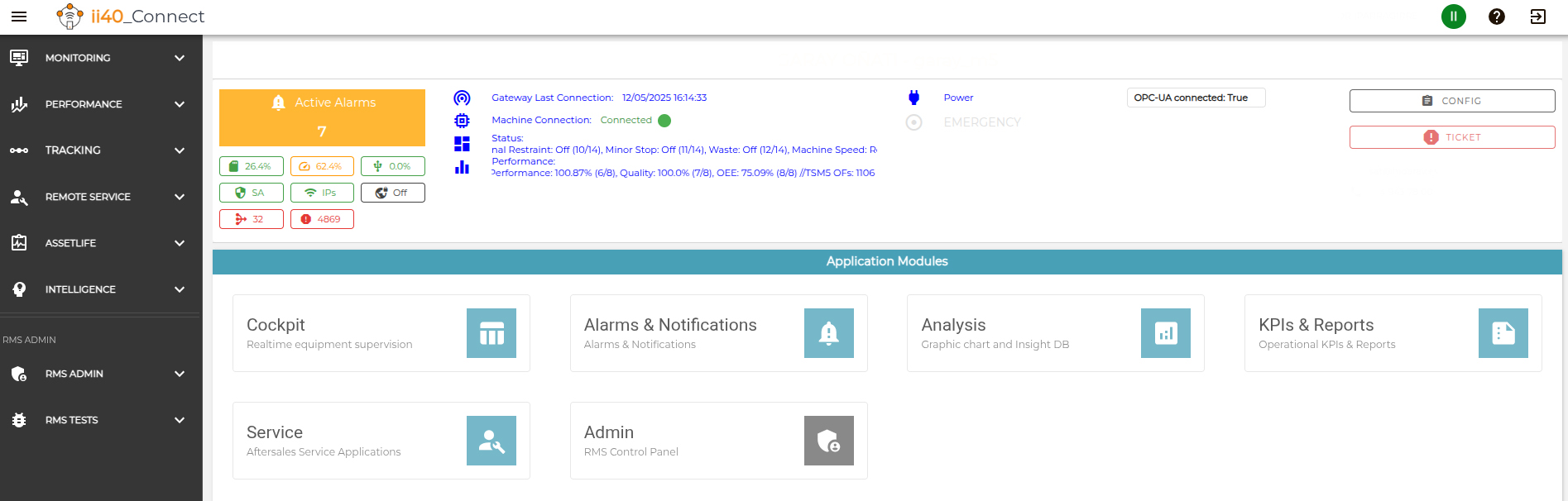Image resolution: width=1568 pixels, height=501 pixels.
Task: Click the performance bar chart icon
Action: coord(462,167)
